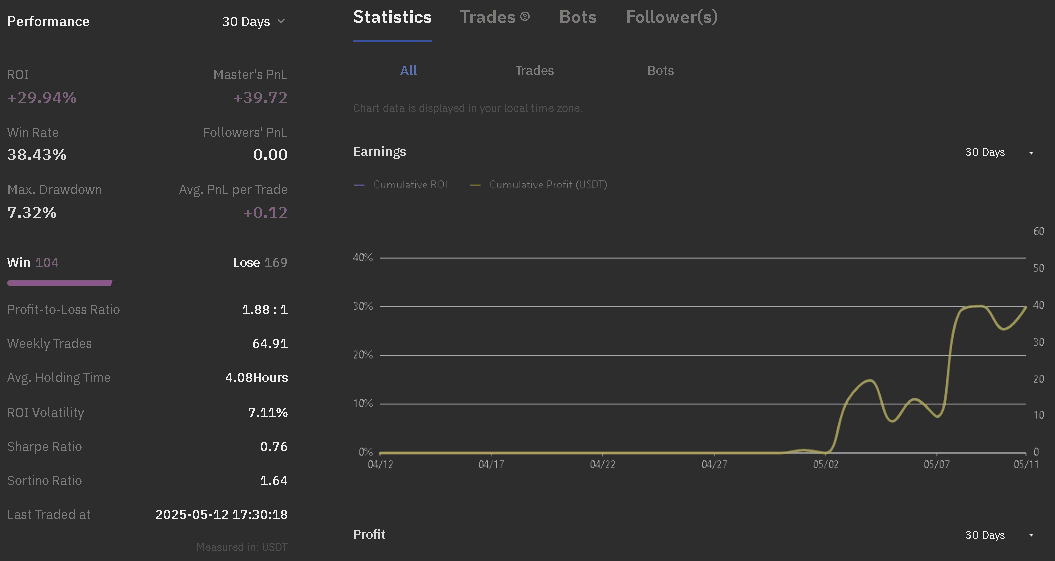The height and width of the screenshot is (561, 1055).
Task: Click the purple Win/Lose ratio bar
Action: [x=59, y=283]
